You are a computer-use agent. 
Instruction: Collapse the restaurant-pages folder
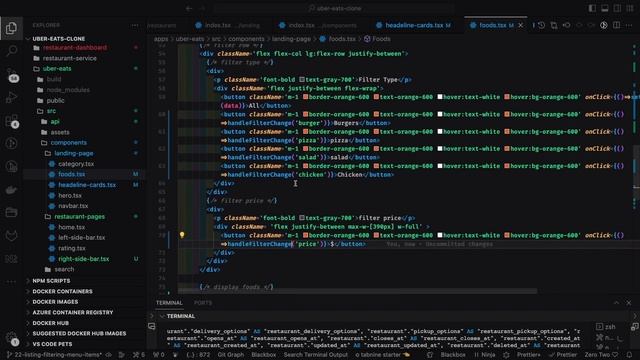click(80, 217)
